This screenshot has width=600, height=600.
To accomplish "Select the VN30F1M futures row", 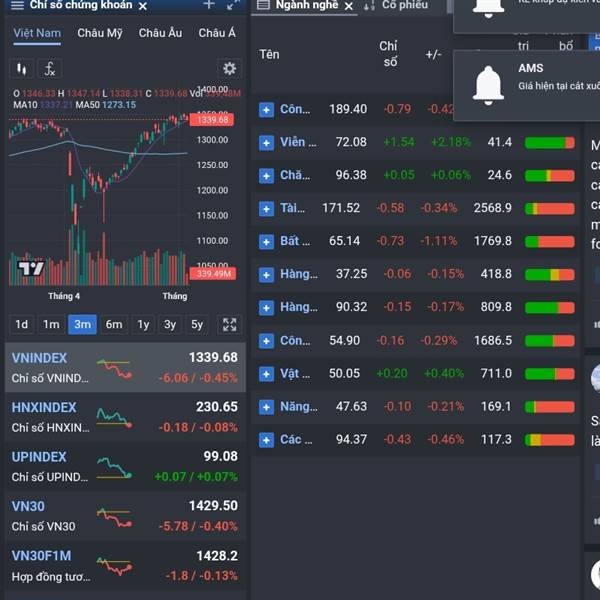I will click(x=125, y=566).
